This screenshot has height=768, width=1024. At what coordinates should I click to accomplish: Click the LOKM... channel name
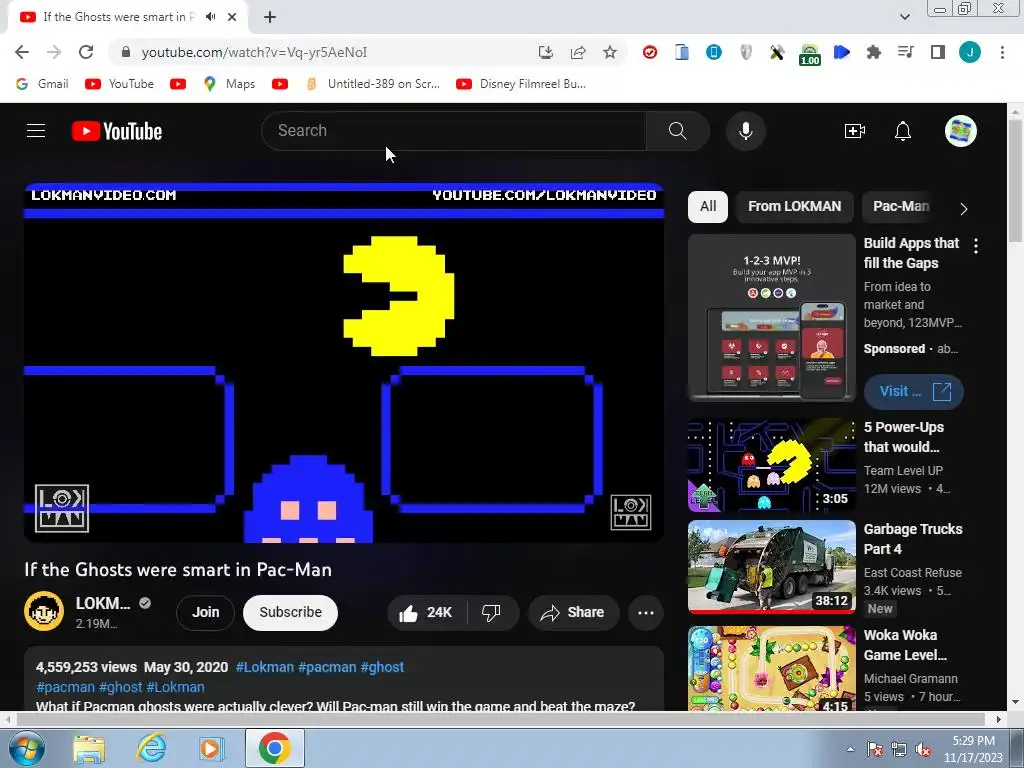103,603
